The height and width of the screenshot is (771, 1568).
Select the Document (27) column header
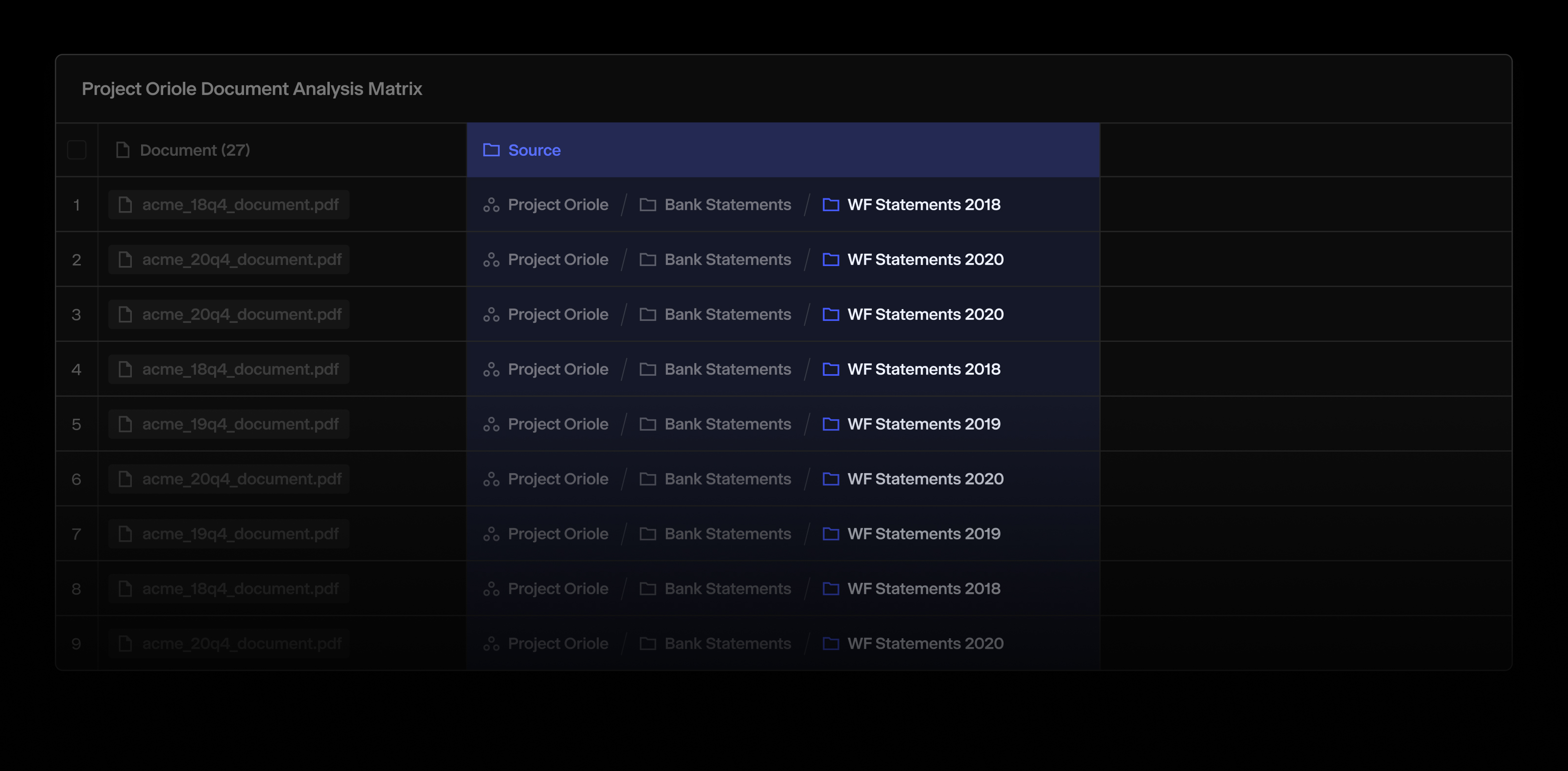(195, 150)
